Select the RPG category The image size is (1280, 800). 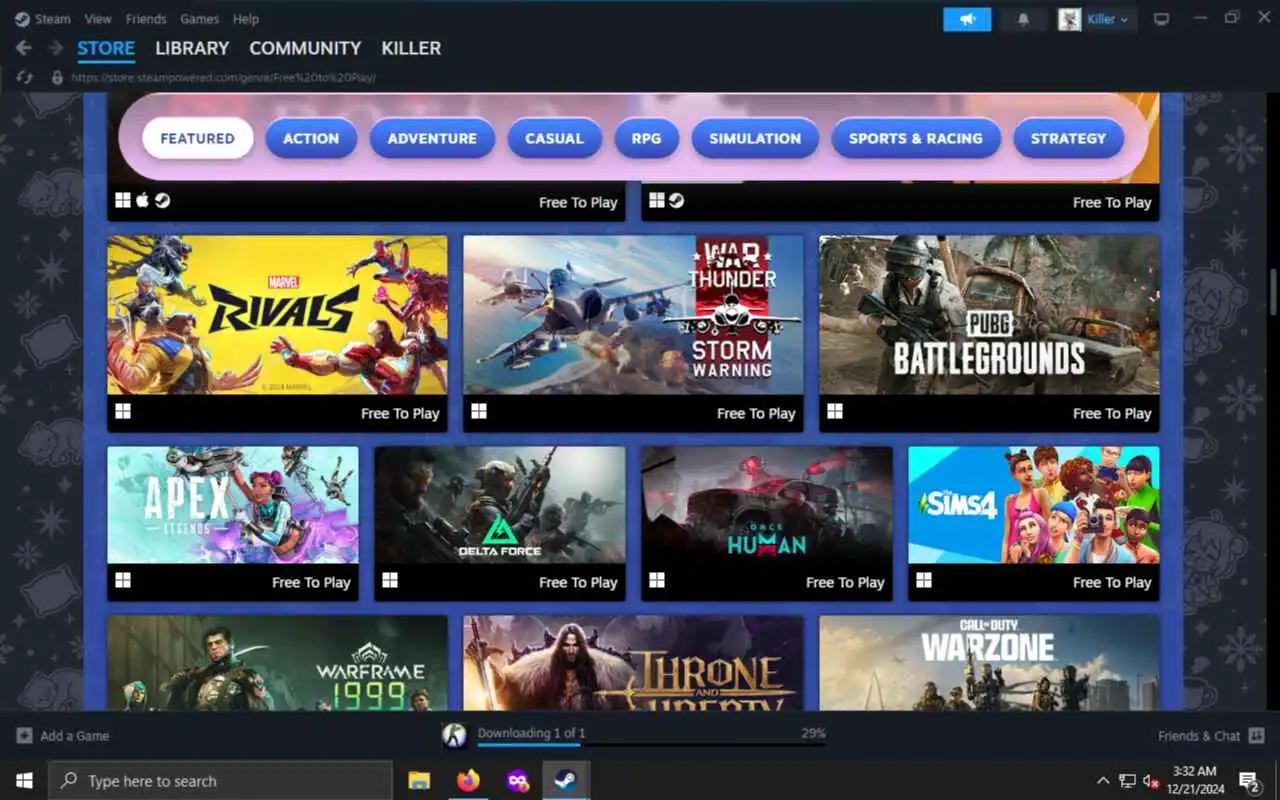646,139
